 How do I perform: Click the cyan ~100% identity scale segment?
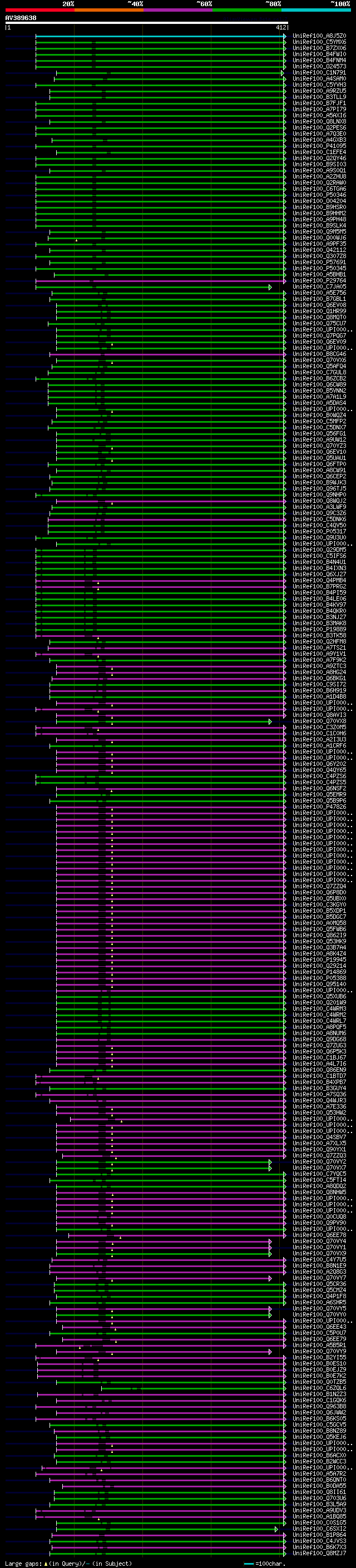[316, 11]
